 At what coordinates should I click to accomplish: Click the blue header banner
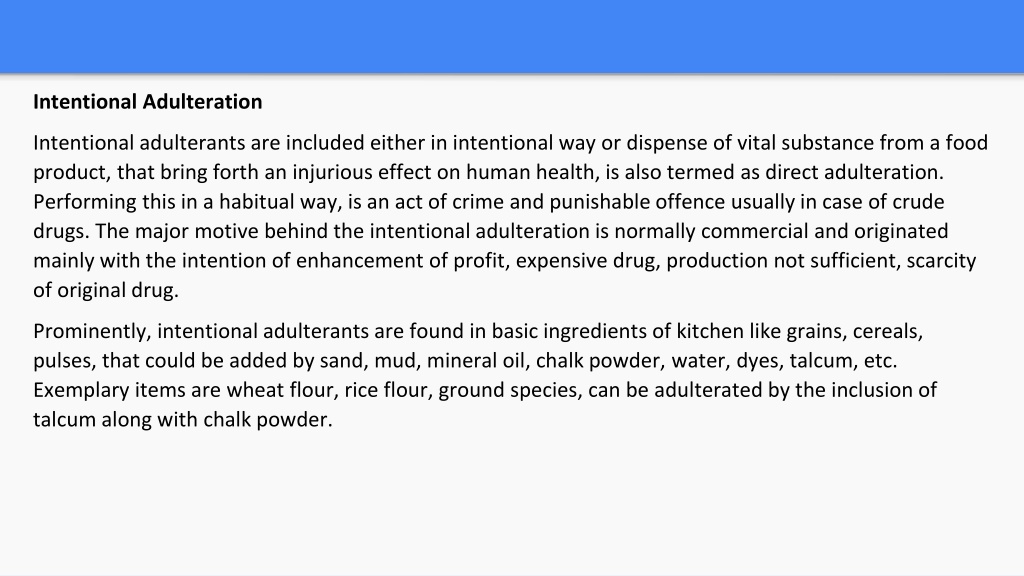512,37
